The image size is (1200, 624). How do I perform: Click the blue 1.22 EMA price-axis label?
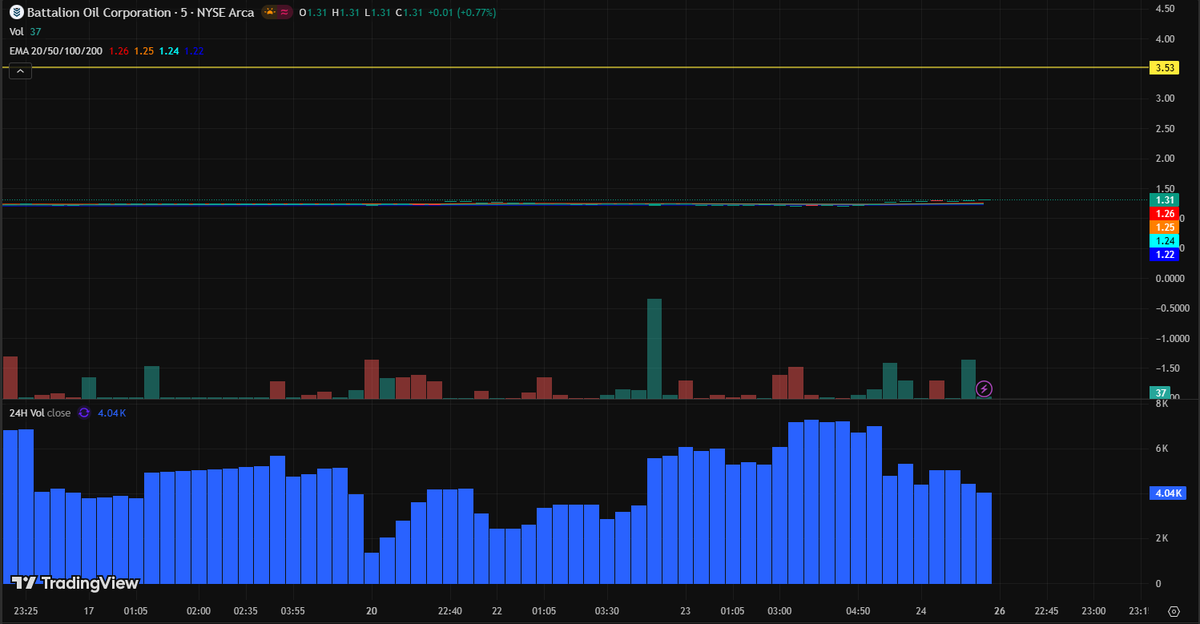pos(1164,254)
